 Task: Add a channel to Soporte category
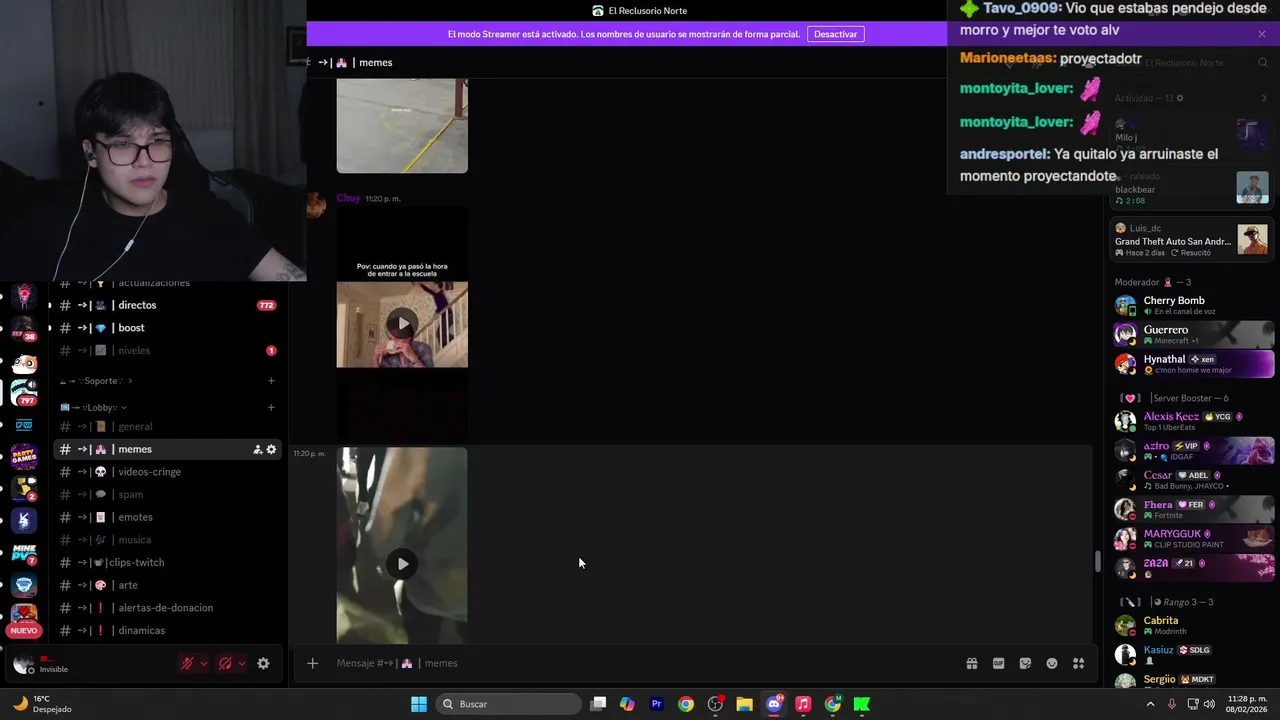click(x=271, y=381)
